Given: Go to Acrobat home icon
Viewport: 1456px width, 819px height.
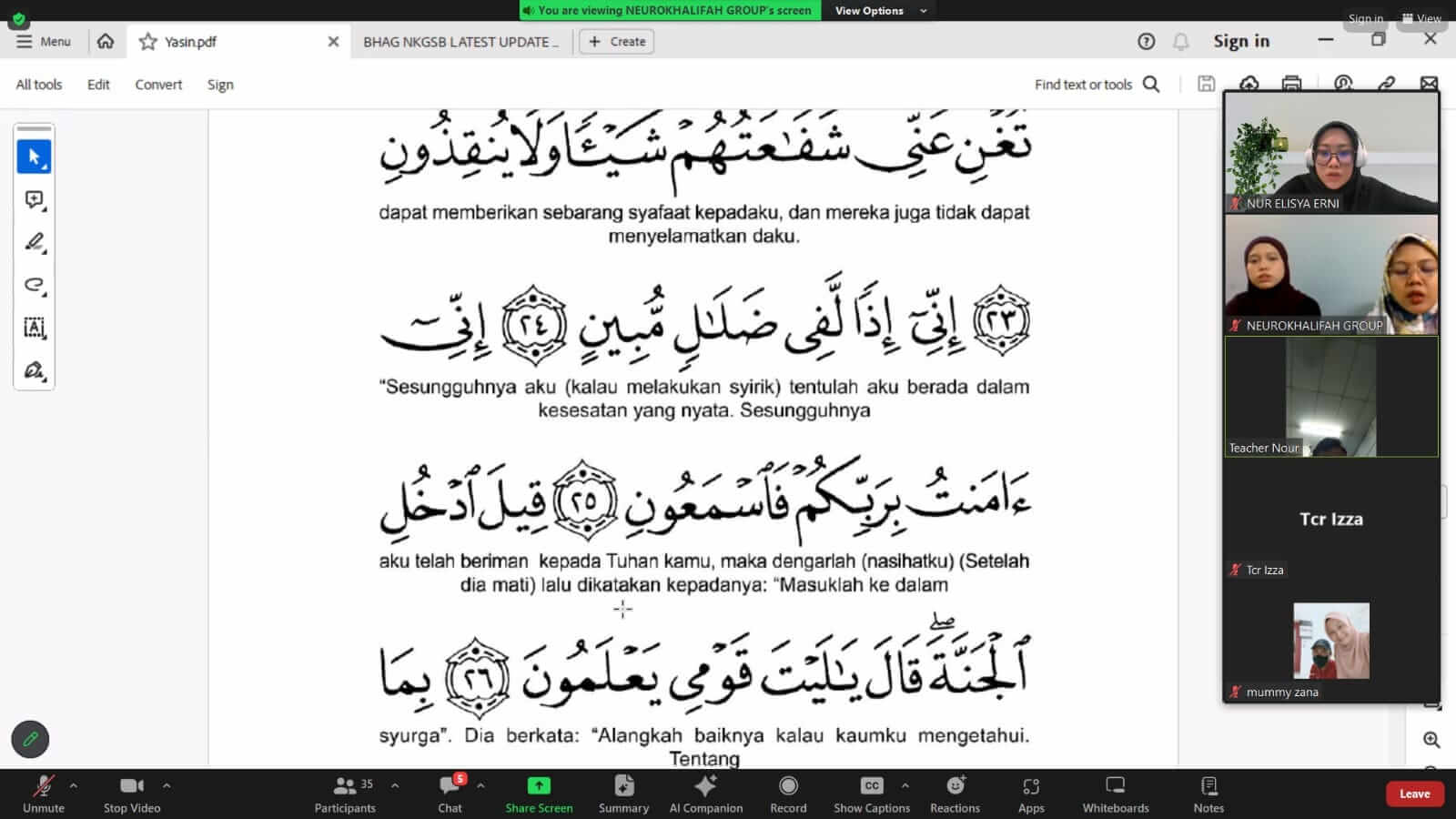Looking at the screenshot, I should [106, 41].
